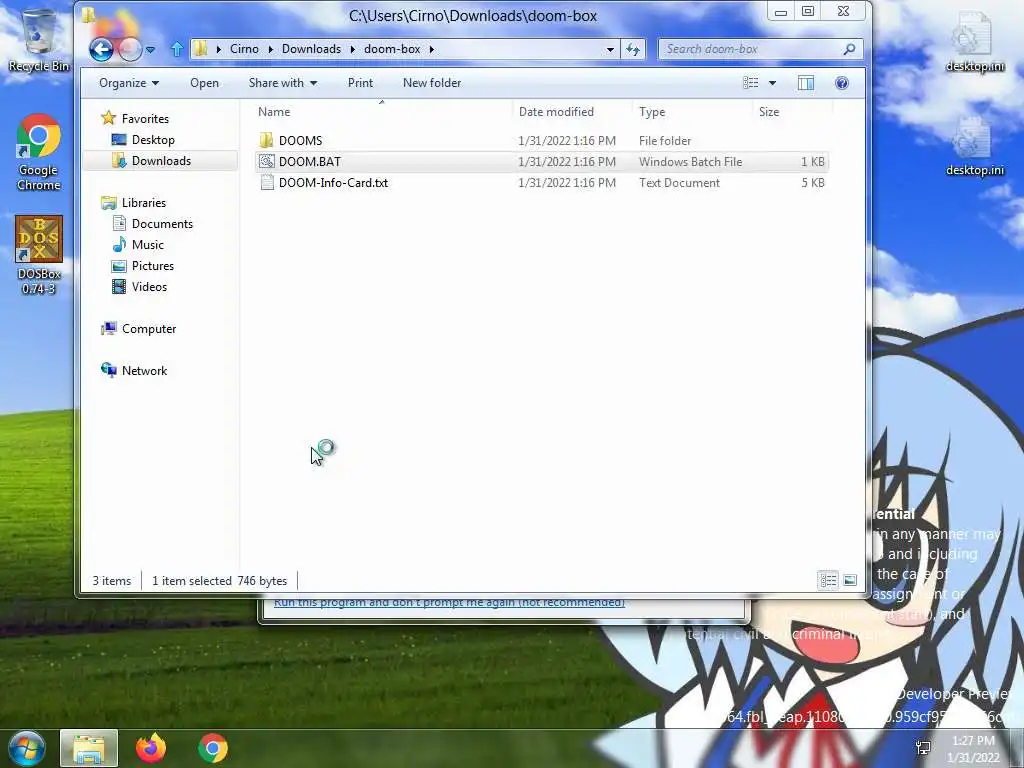Click the 'Run this program' link behind Explorer

pos(449,602)
